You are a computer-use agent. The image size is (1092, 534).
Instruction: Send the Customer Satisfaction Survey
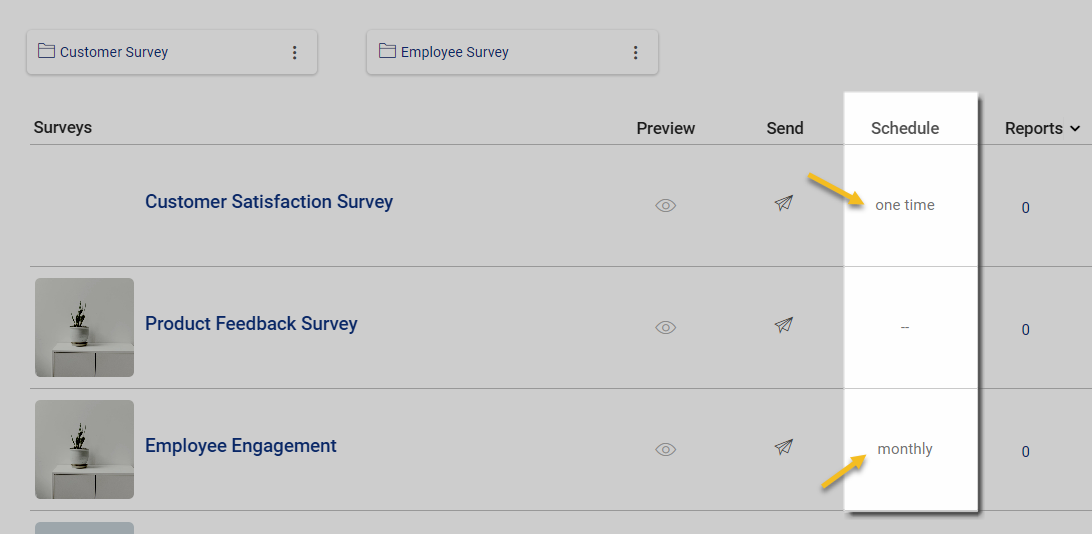(784, 203)
